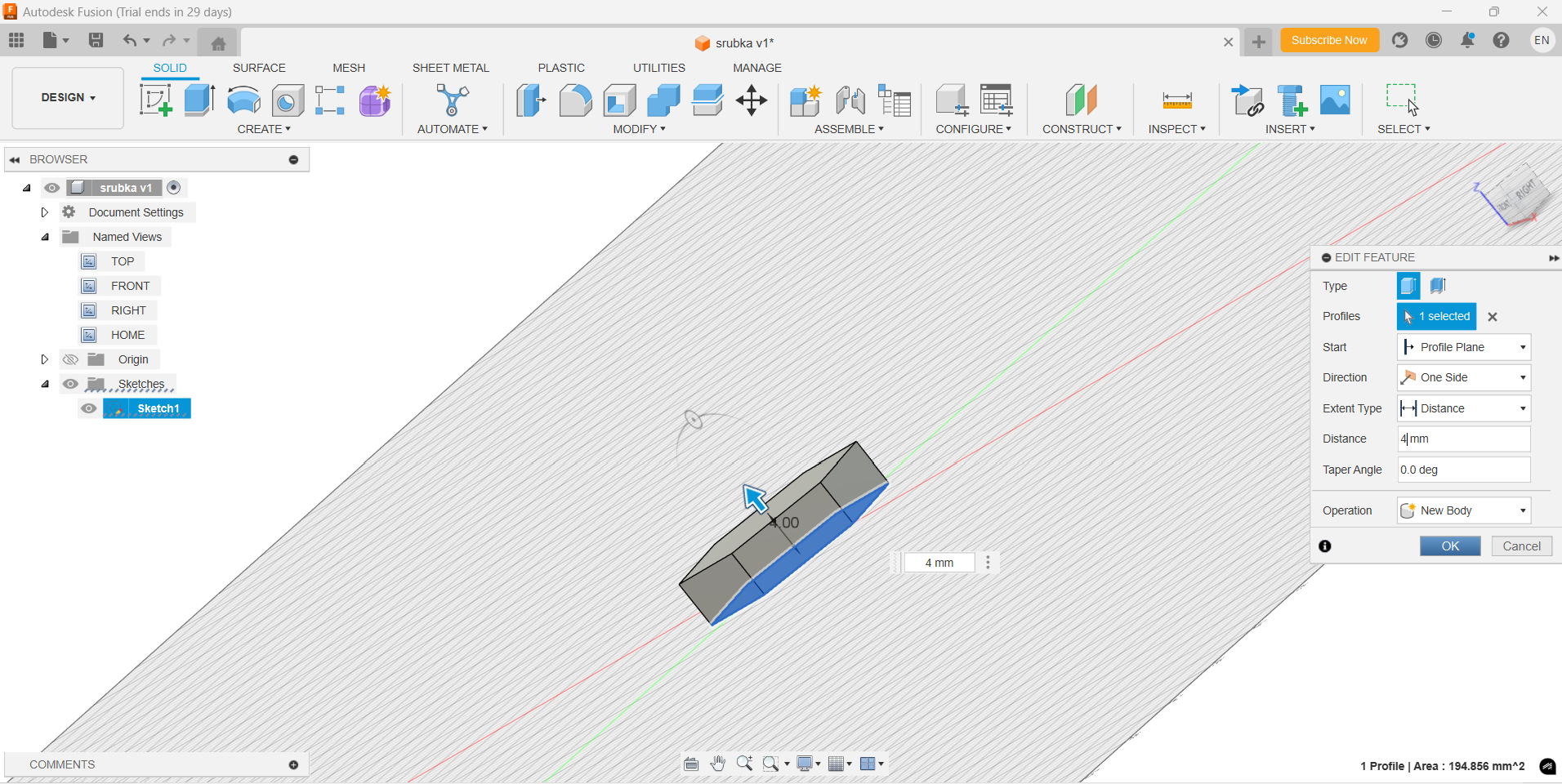Select the Extrude tool in Create
The height and width of the screenshot is (784, 1562).
click(x=199, y=100)
